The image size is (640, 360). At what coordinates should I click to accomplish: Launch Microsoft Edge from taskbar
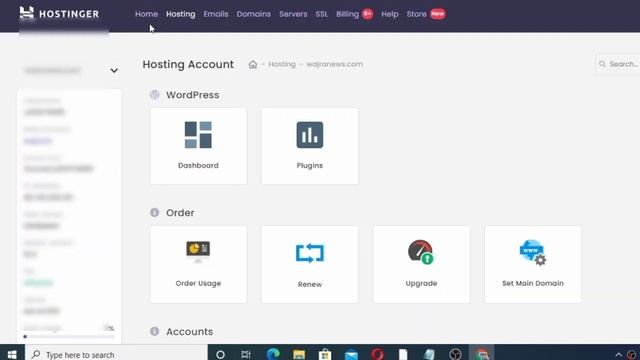click(x=273, y=354)
